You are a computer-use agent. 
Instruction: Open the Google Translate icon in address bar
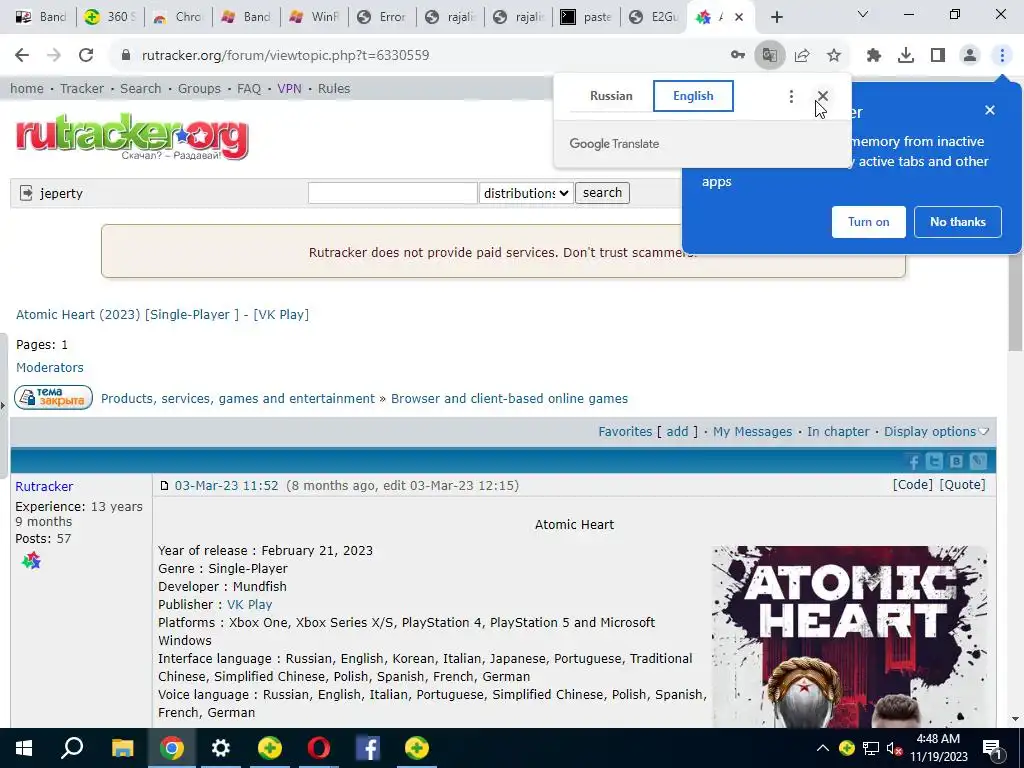tap(770, 56)
